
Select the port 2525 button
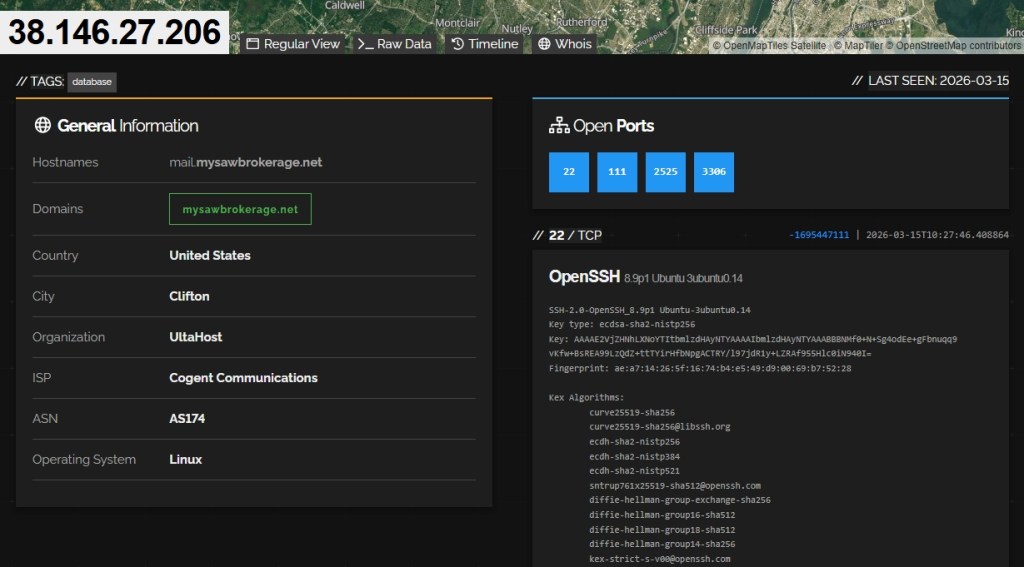click(665, 172)
